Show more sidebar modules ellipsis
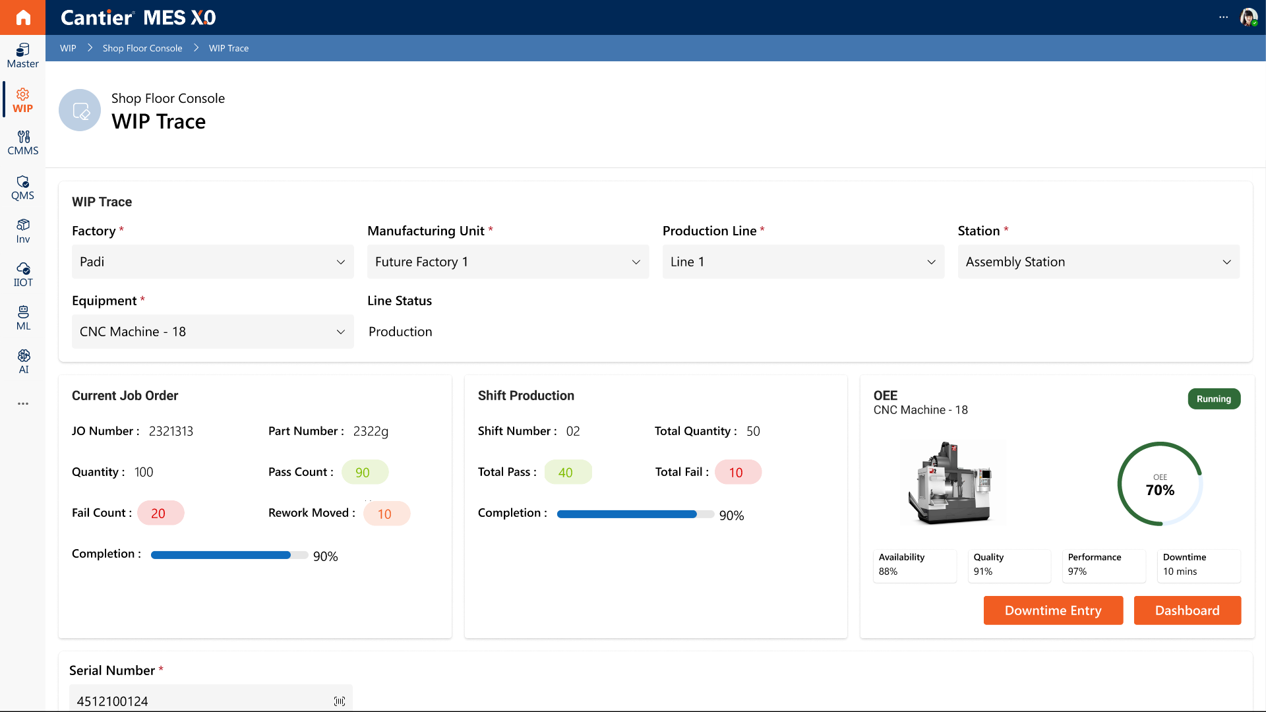1266x712 pixels. [23, 404]
